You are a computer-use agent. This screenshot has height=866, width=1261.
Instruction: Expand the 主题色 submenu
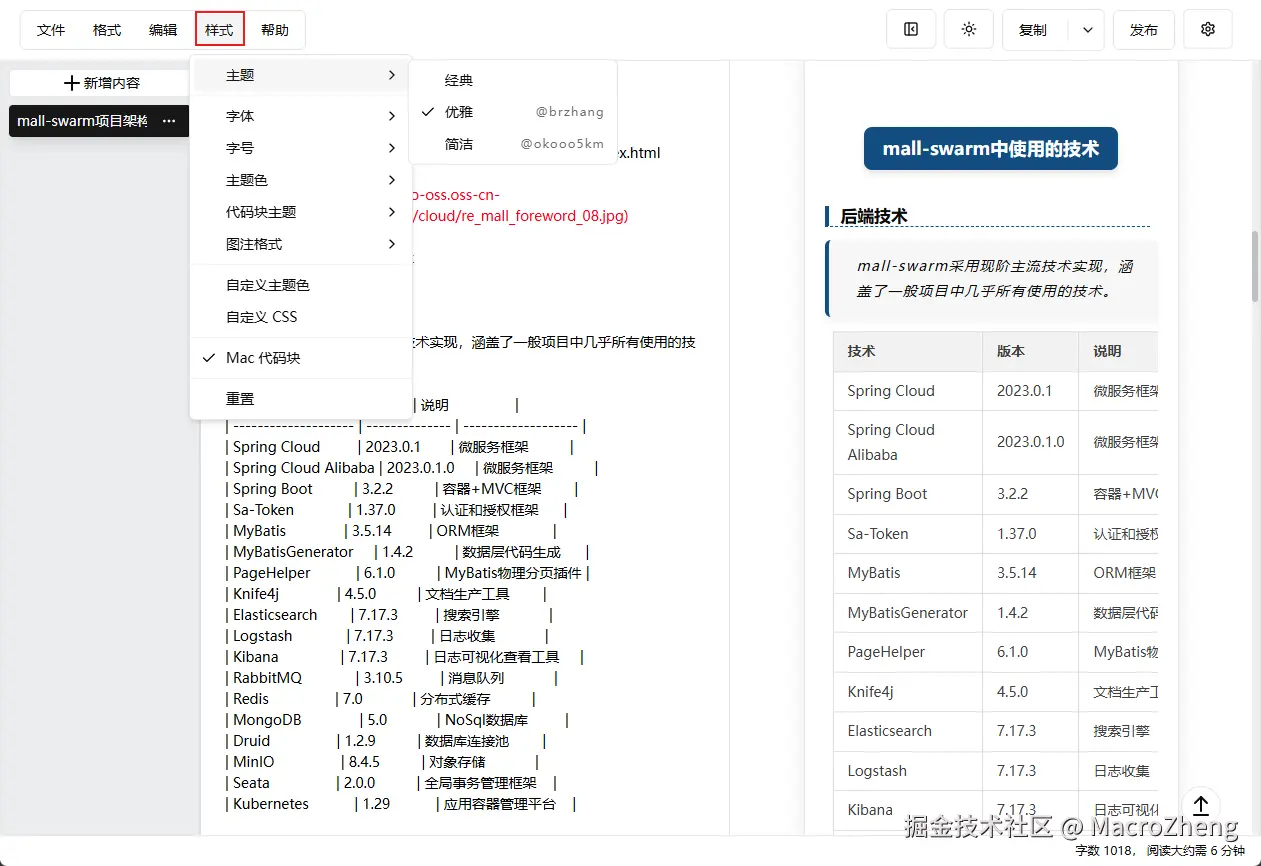pos(301,180)
